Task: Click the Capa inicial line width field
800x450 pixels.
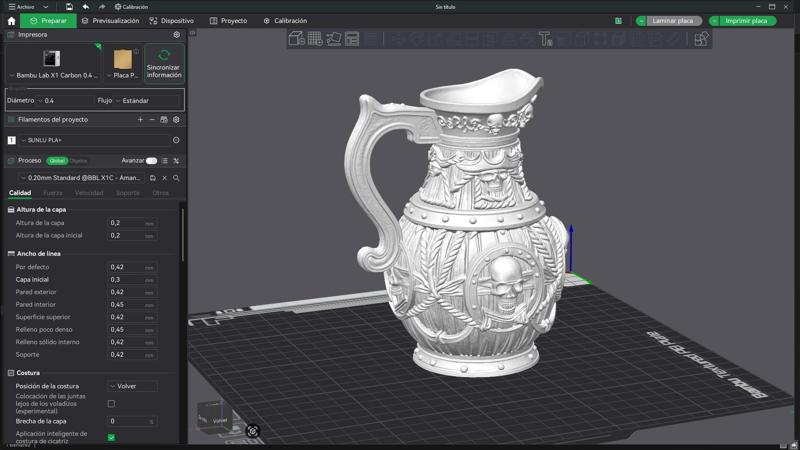Action: [x=132, y=280]
